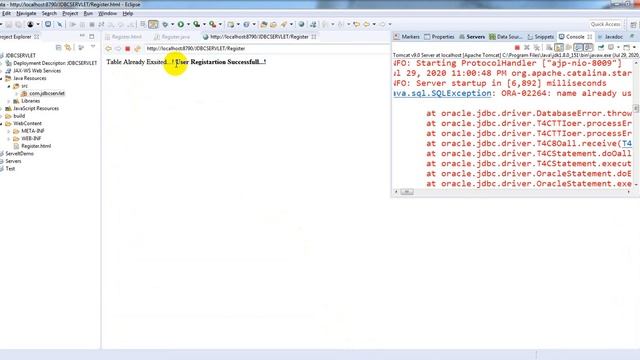Image resolution: width=640 pixels, height=360 pixels.
Task: Select the ServeltDemo project
Action: pos(19,154)
